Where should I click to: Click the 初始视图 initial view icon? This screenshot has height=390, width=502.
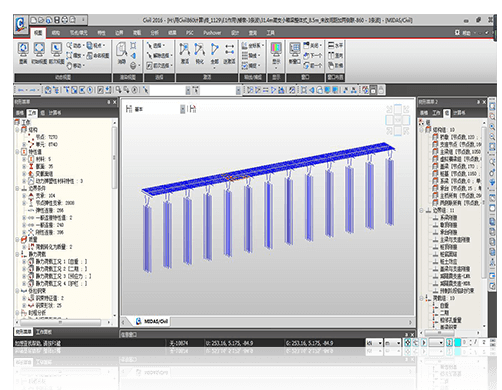39,50
